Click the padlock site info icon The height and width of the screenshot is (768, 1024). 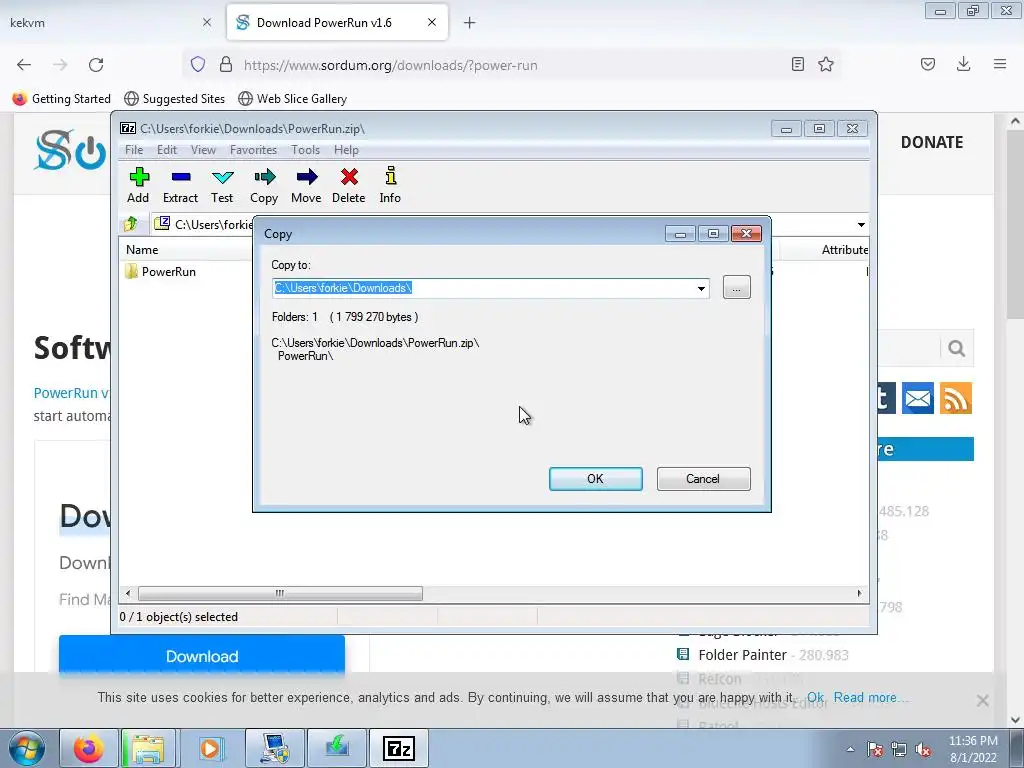point(226,64)
